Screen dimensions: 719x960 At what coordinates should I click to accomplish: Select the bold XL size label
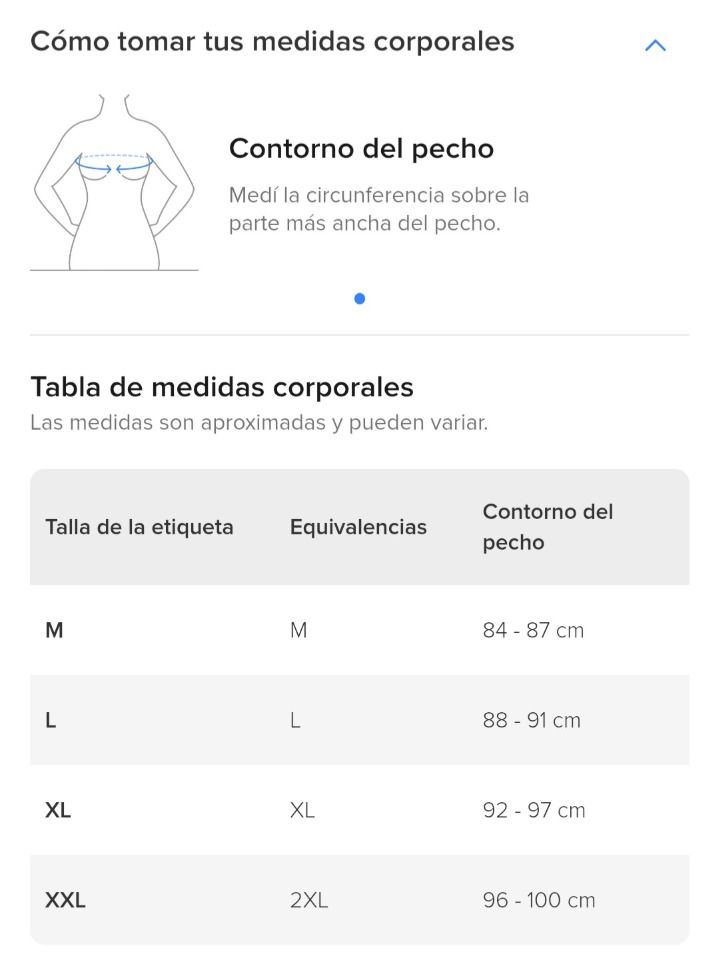58,811
